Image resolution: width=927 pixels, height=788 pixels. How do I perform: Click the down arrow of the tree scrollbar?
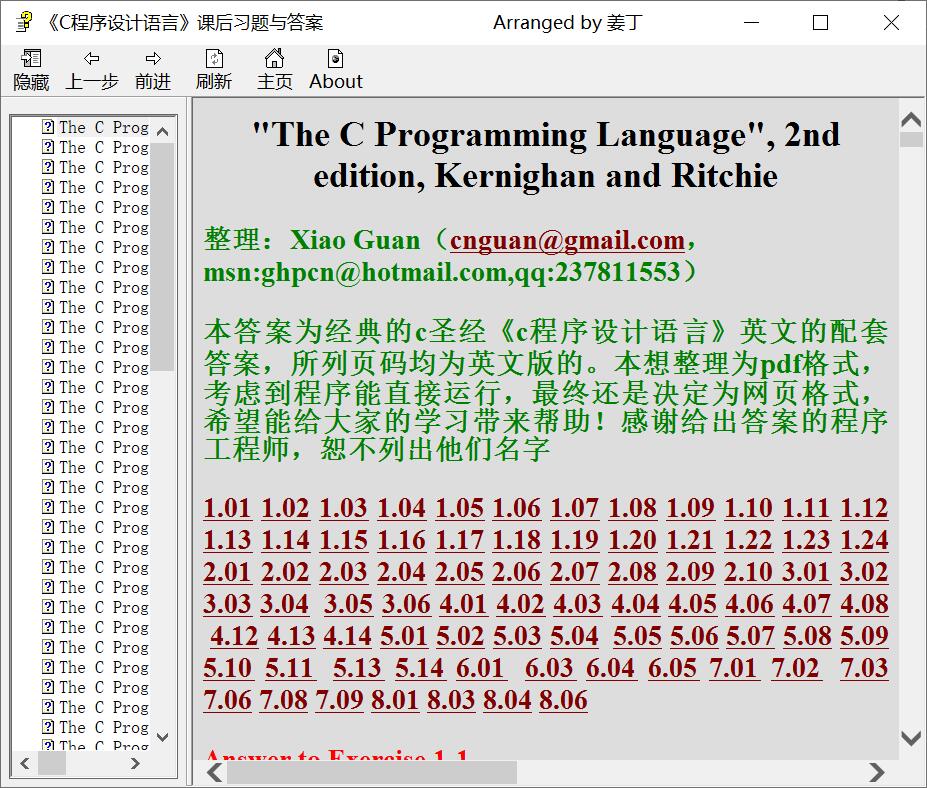click(163, 737)
